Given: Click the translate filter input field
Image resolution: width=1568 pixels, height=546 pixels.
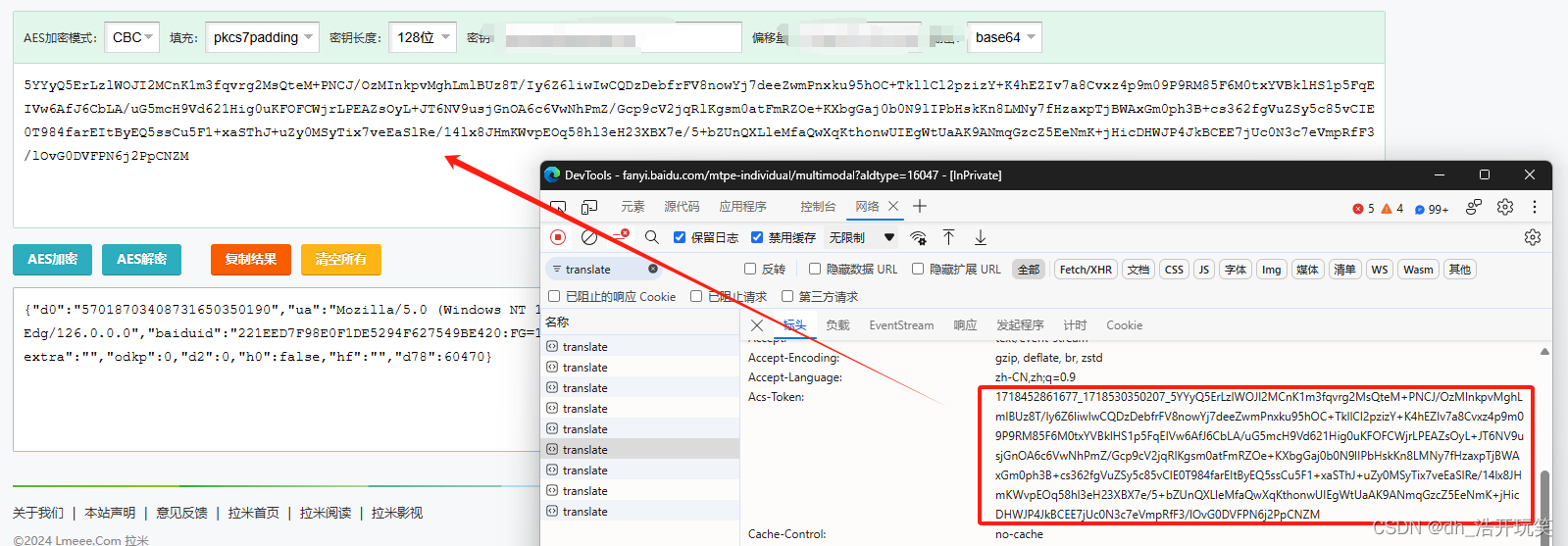Looking at the screenshot, I should pos(603,269).
